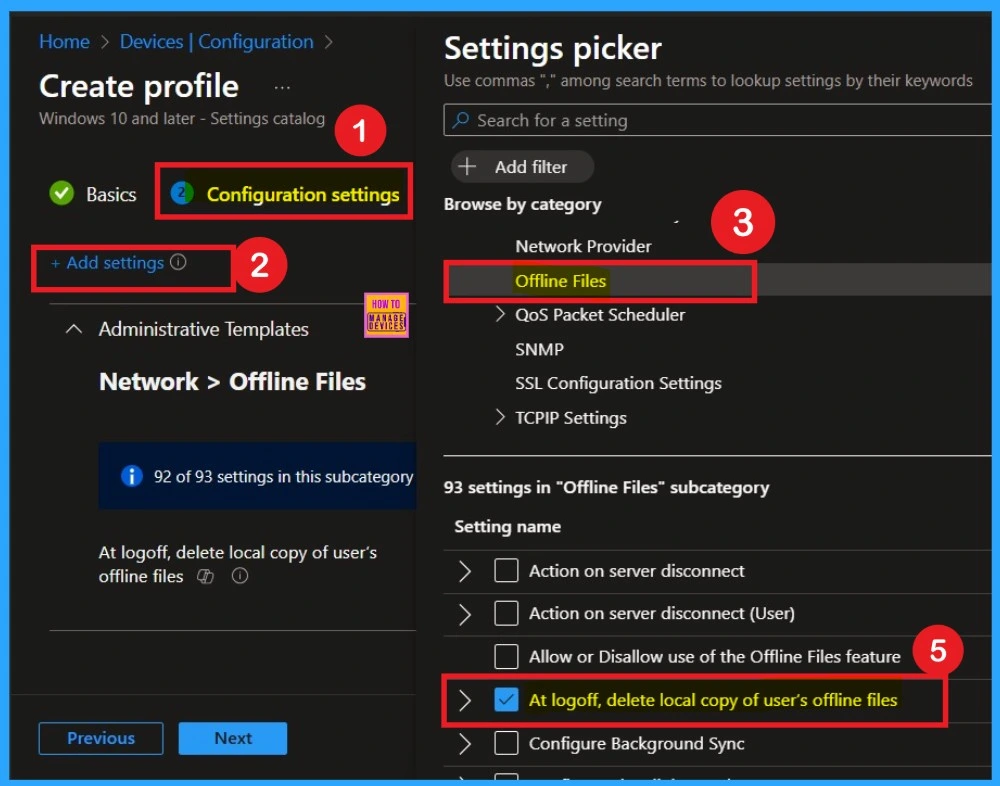Check Action on server disconnect (User) checkbox
This screenshot has width=1000, height=786.
click(x=506, y=613)
